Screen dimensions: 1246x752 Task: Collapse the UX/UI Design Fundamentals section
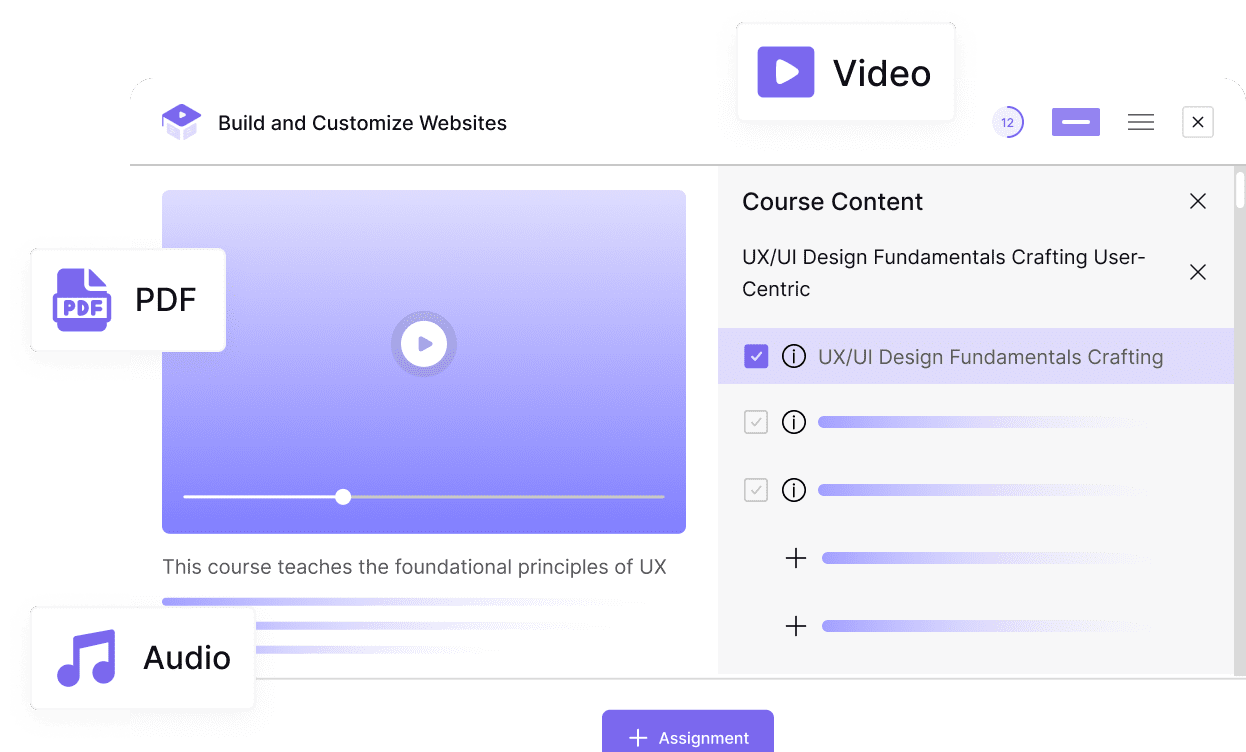1197,271
